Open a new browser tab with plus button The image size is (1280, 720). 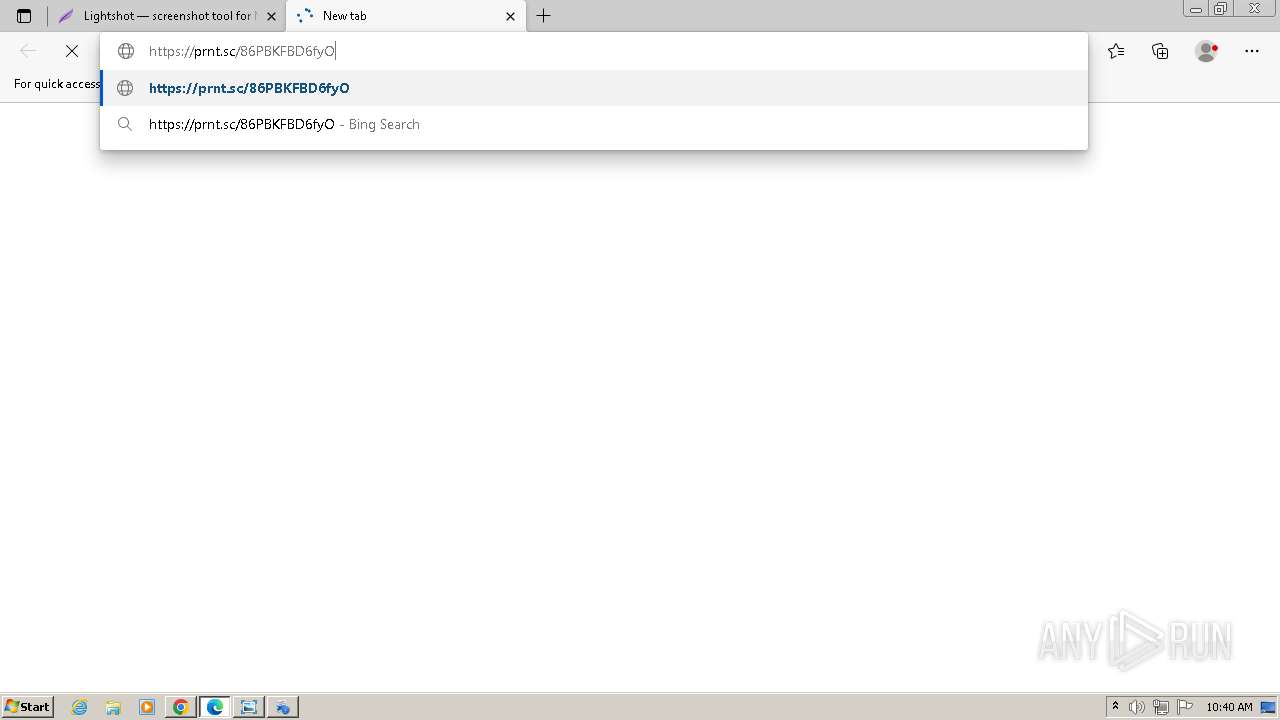(544, 16)
